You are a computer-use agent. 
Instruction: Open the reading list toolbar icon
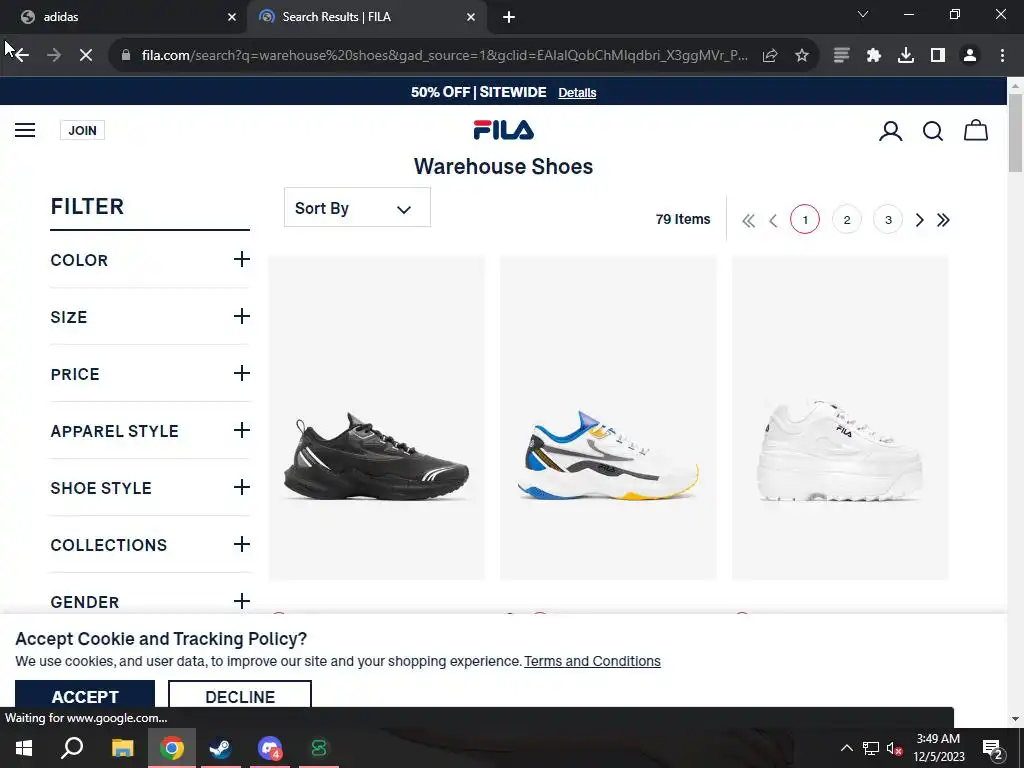(842, 56)
